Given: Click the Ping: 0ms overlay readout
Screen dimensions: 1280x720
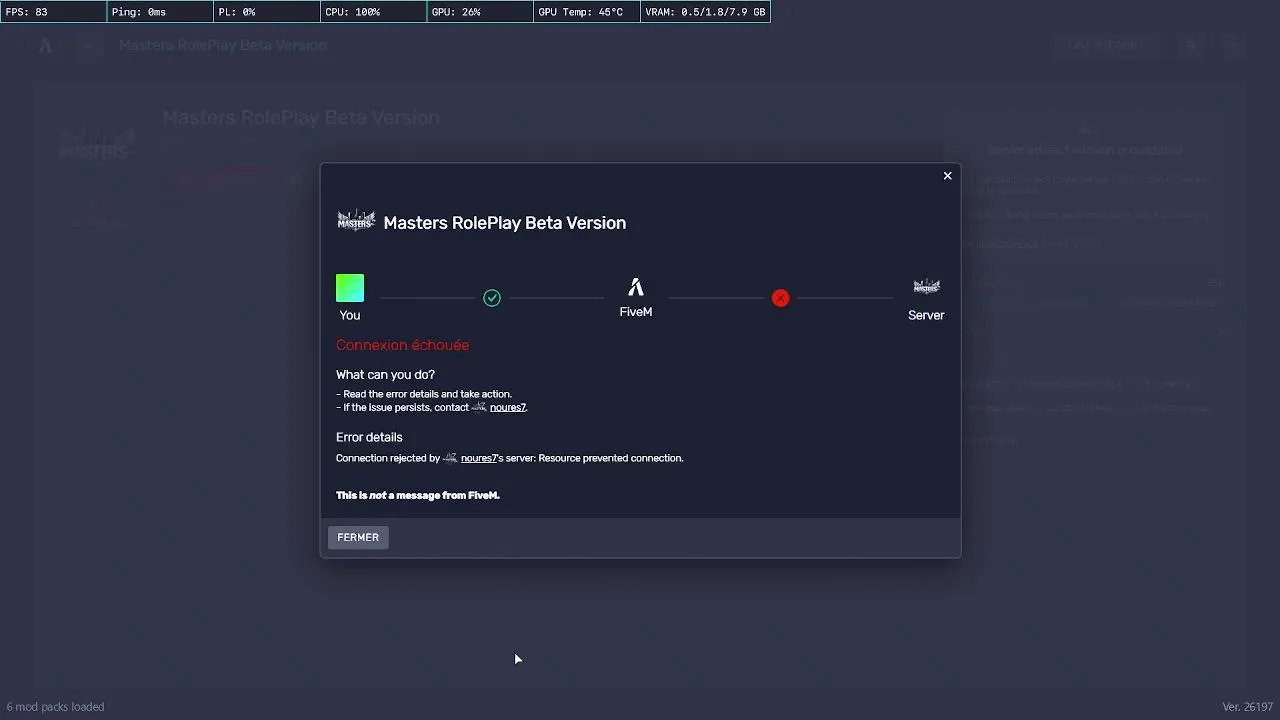Looking at the screenshot, I should [x=160, y=12].
